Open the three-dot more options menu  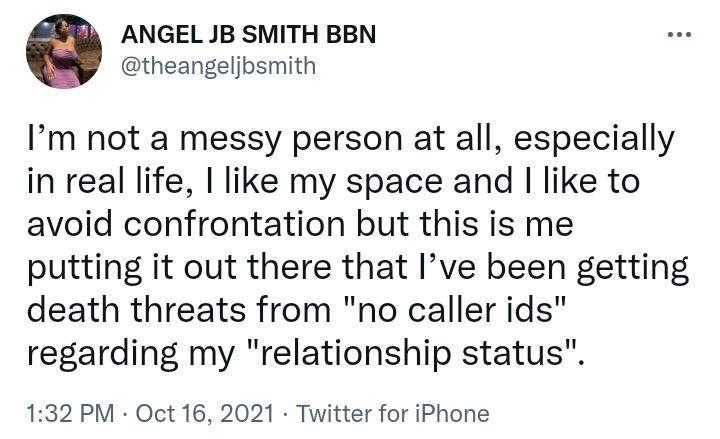680,34
